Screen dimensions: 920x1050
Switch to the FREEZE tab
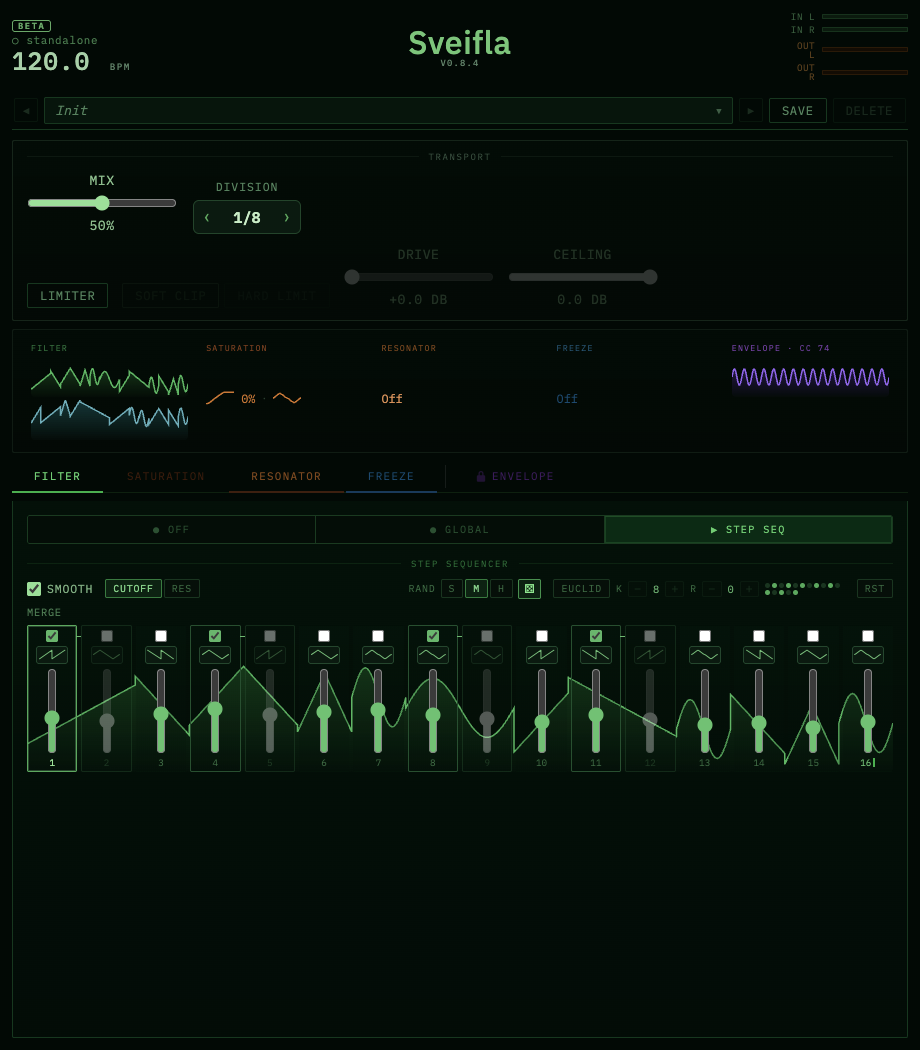[x=391, y=476]
